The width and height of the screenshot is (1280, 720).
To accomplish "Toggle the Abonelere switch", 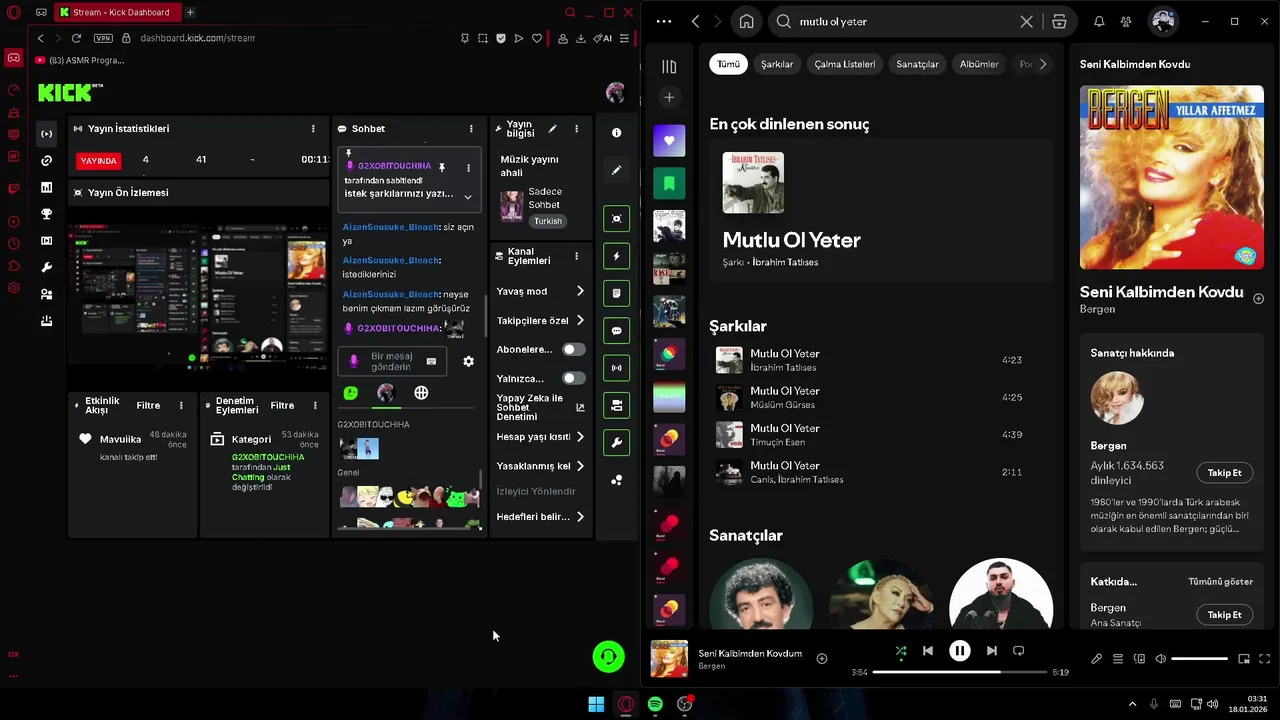I will (x=574, y=350).
